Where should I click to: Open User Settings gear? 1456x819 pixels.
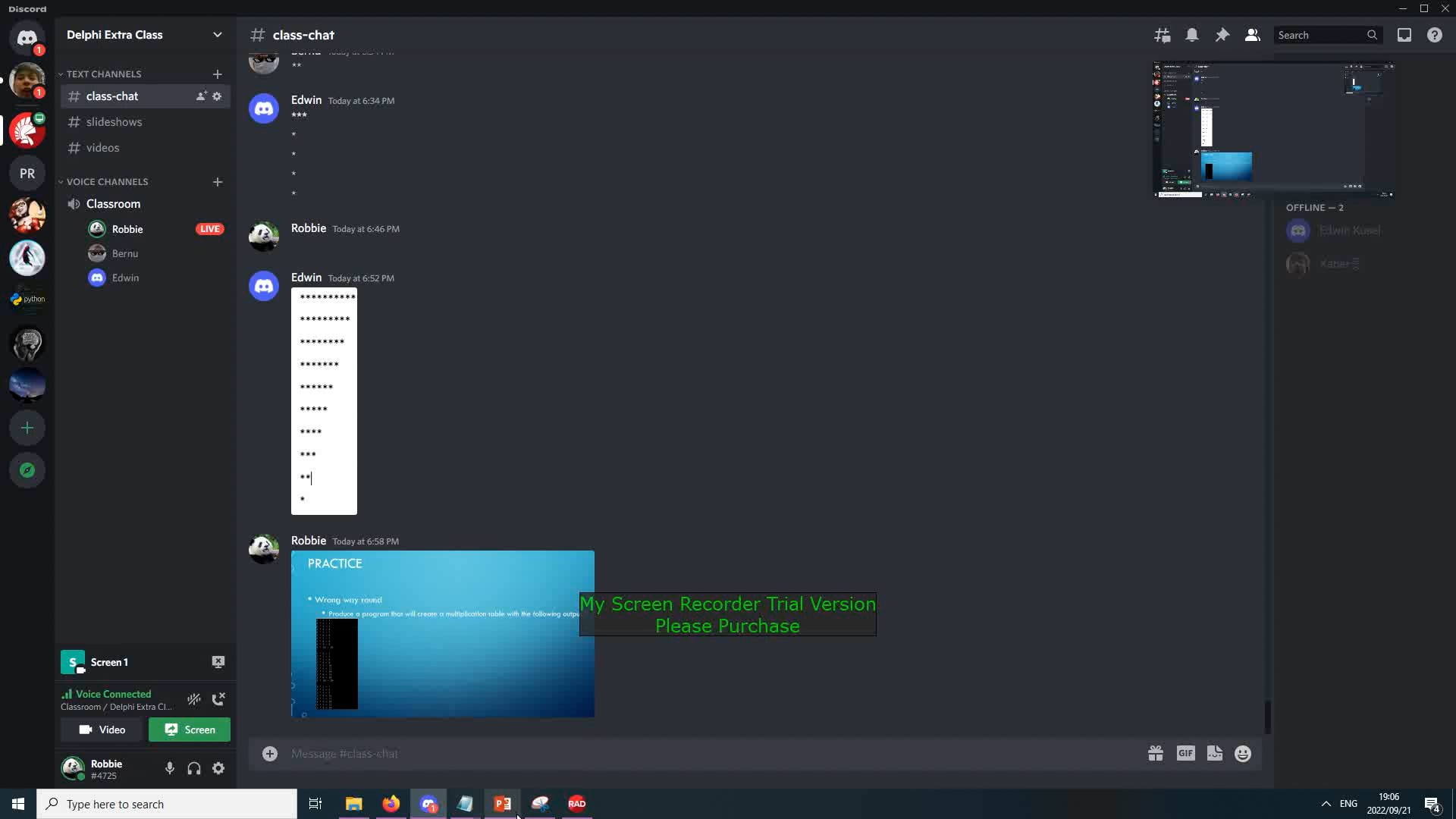point(218,768)
